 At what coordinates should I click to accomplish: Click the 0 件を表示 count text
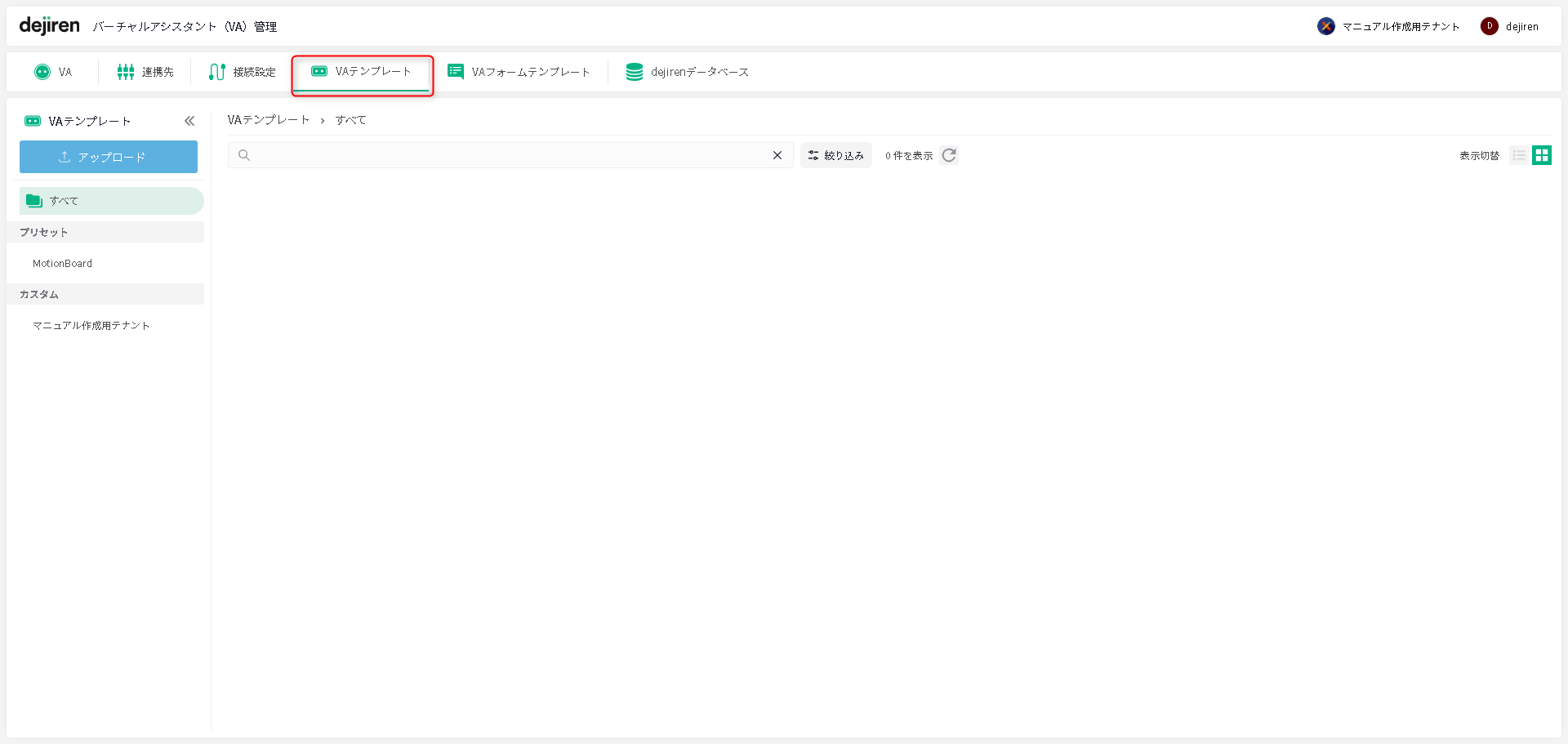[x=909, y=155]
